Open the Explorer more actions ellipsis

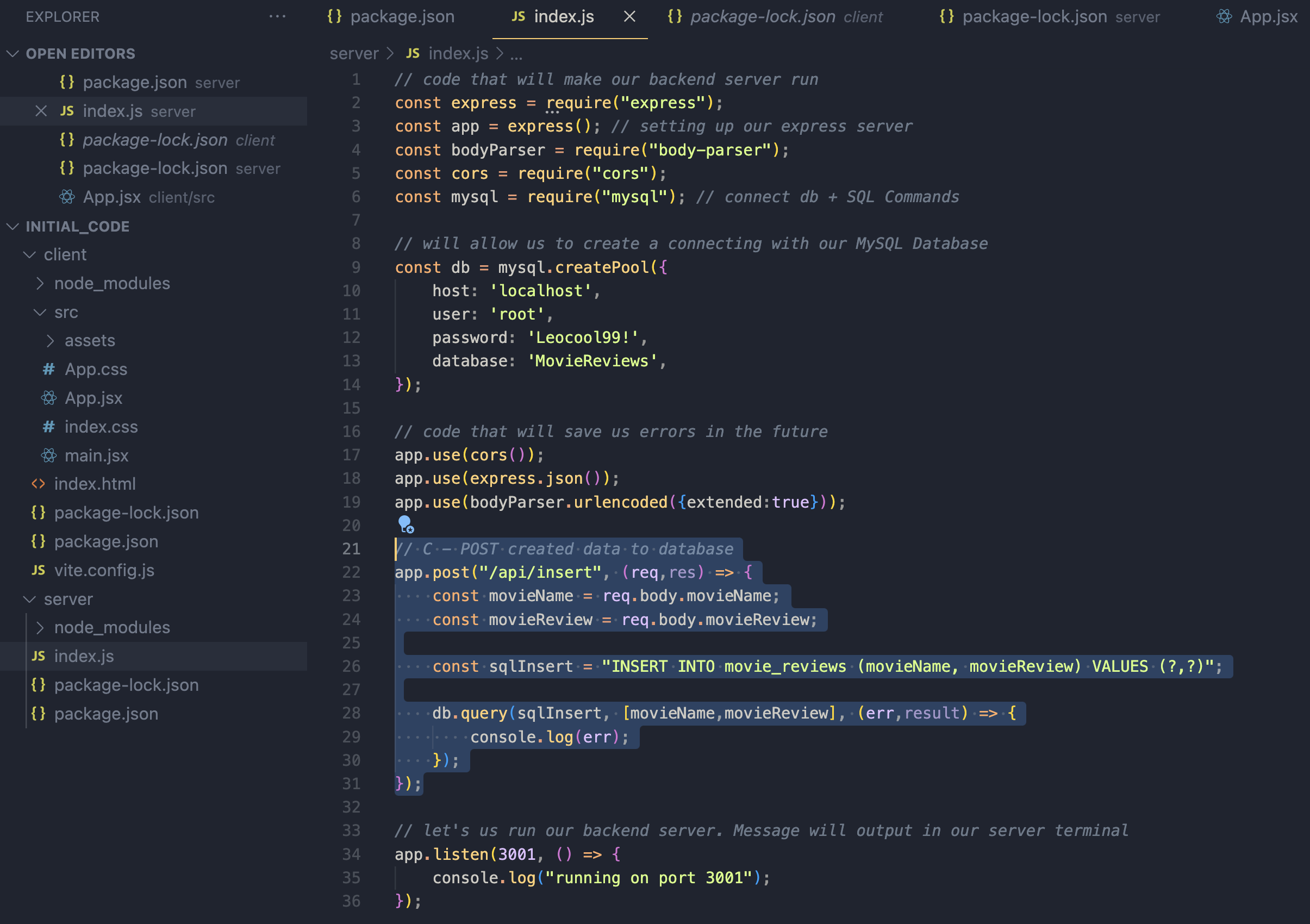click(277, 16)
